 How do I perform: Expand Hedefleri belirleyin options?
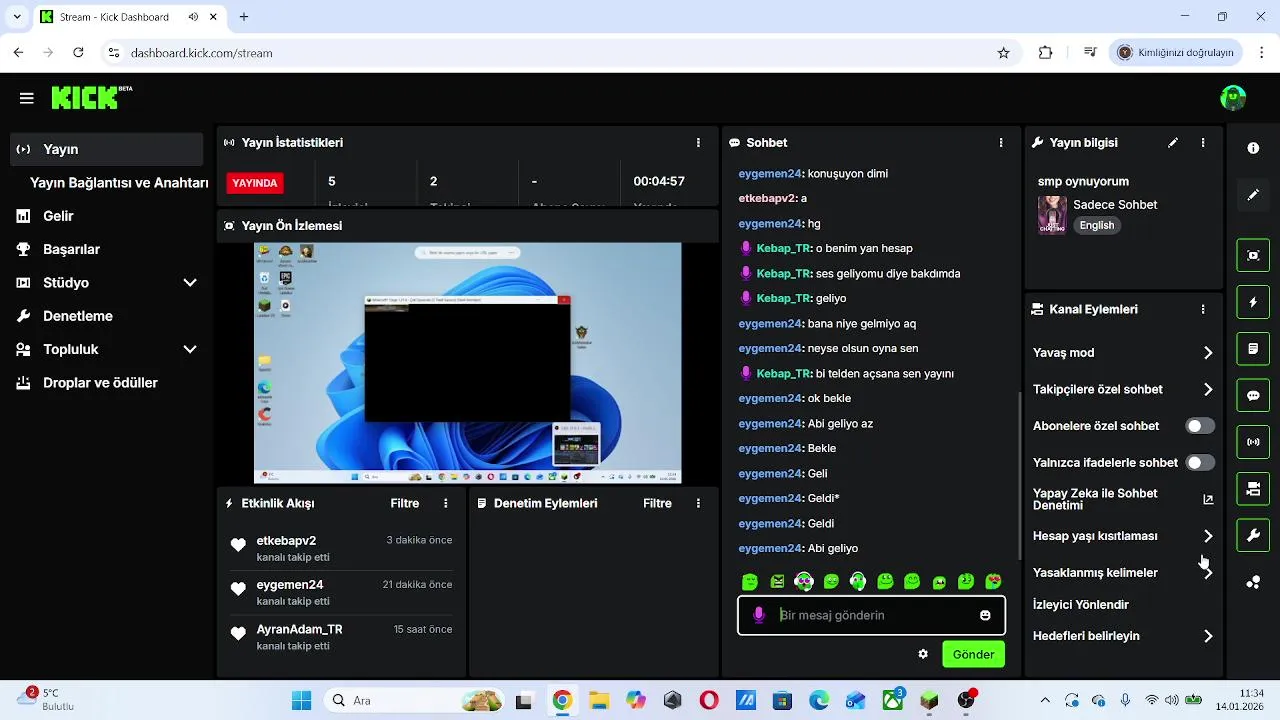[1208, 636]
